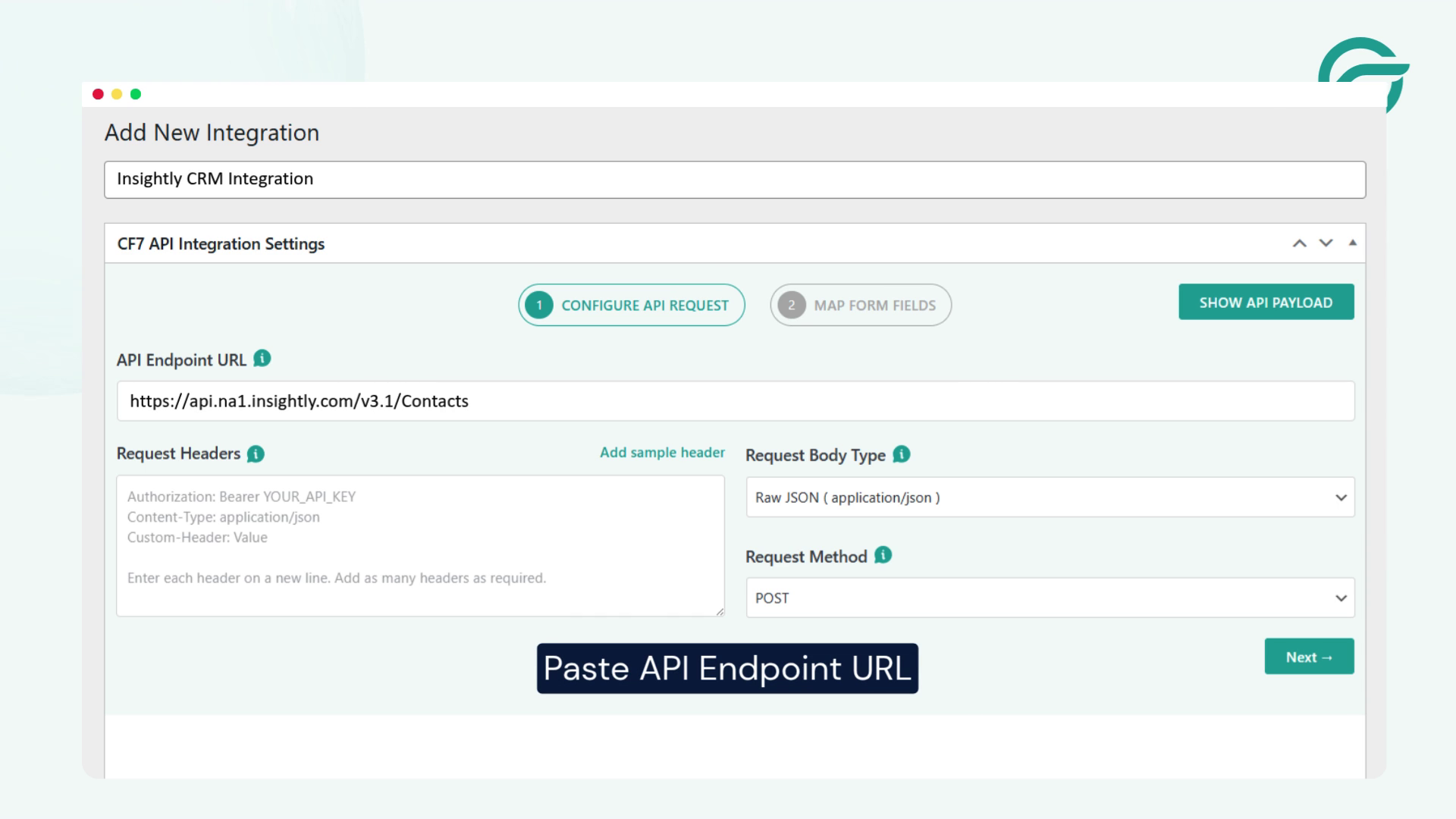The height and width of the screenshot is (819, 1456).
Task: Move settings panel down with chevron arrow
Action: click(1326, 243)
